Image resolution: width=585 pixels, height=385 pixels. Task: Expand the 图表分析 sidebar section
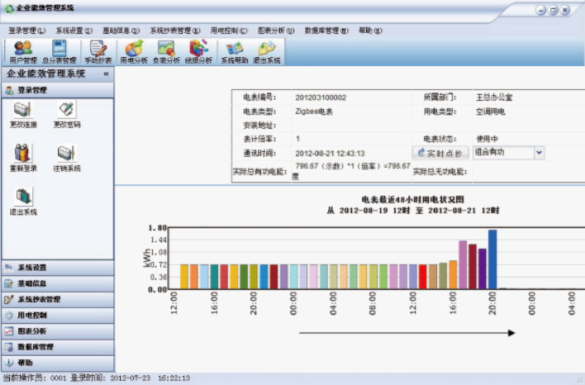click(58, 331)
